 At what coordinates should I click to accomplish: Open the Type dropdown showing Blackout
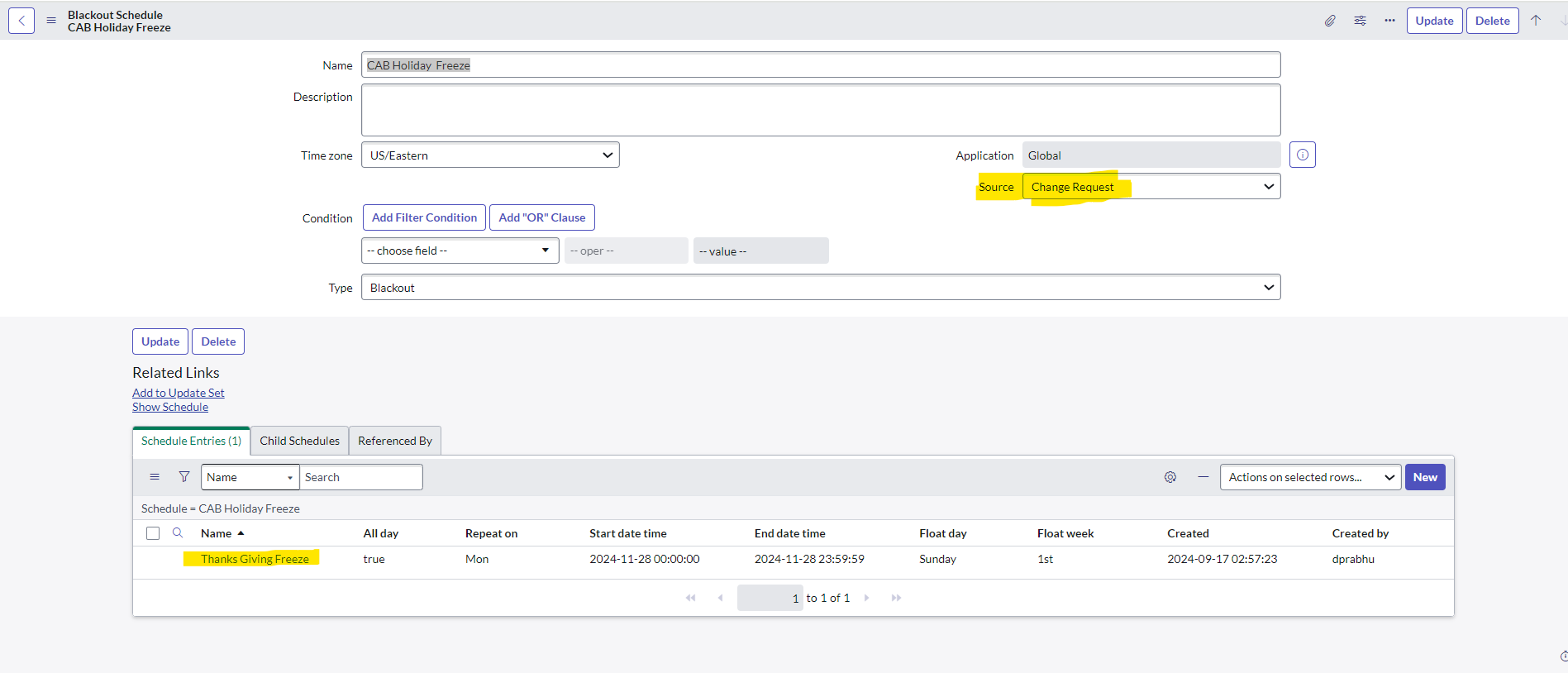[x=821, y=287]
